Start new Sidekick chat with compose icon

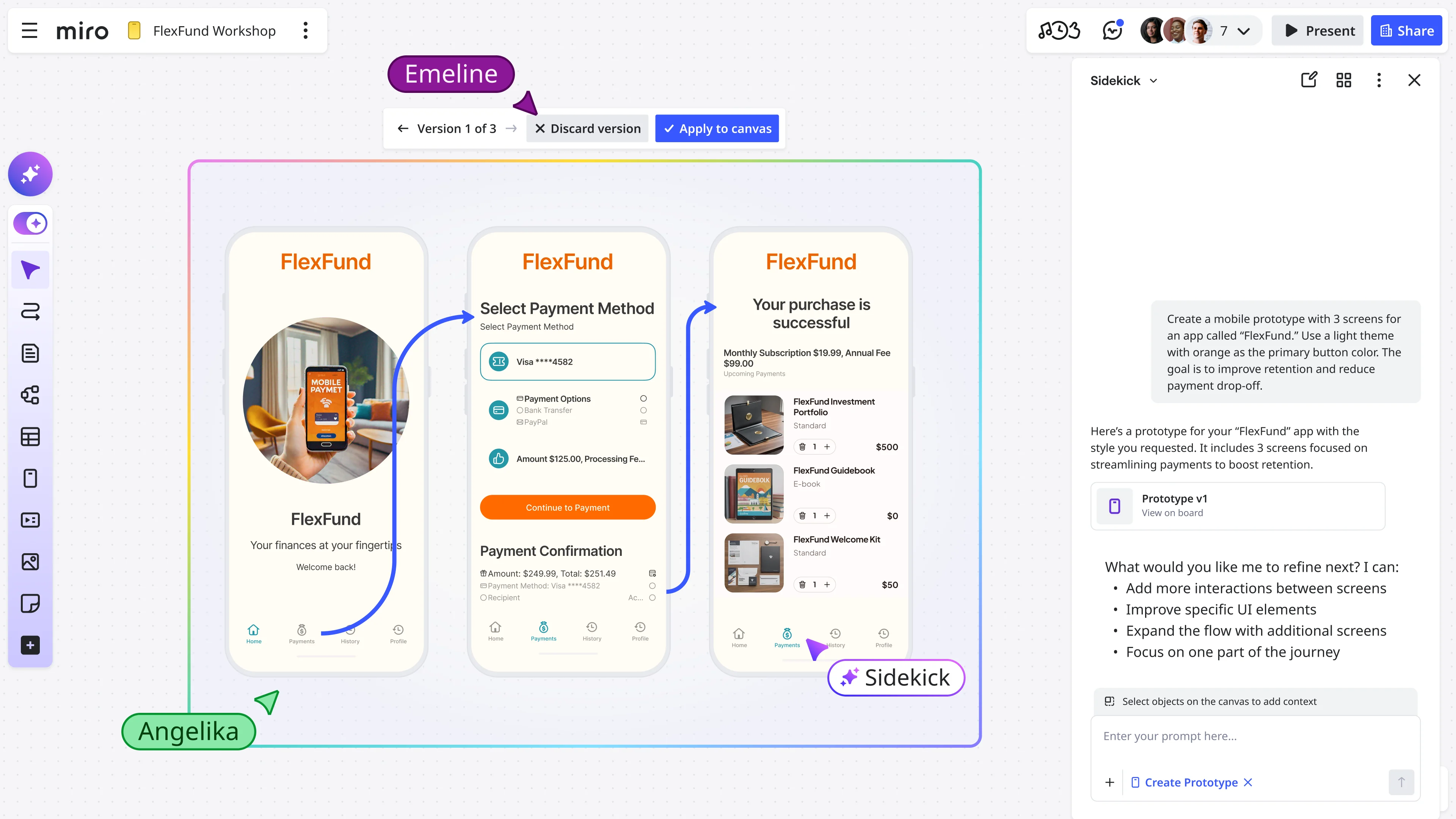pos(1309,80)
